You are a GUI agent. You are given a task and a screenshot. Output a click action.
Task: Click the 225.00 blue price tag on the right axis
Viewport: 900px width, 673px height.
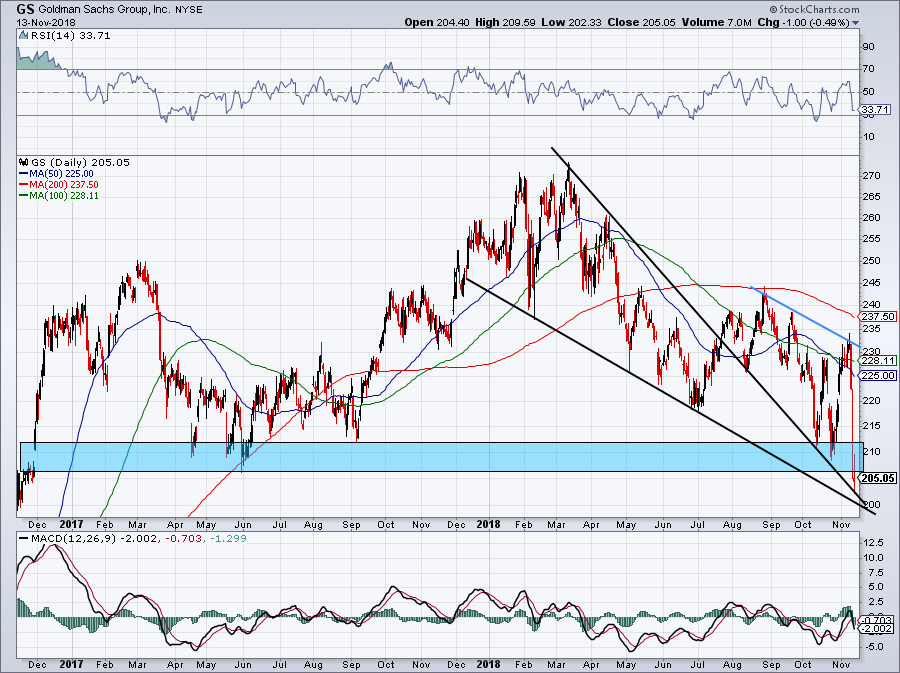(878, 376)
